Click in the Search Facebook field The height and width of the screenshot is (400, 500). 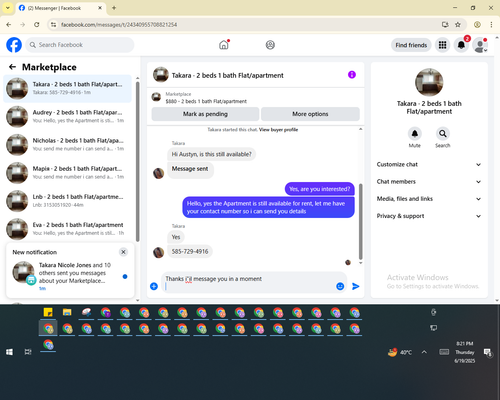[x=80, y=45]
